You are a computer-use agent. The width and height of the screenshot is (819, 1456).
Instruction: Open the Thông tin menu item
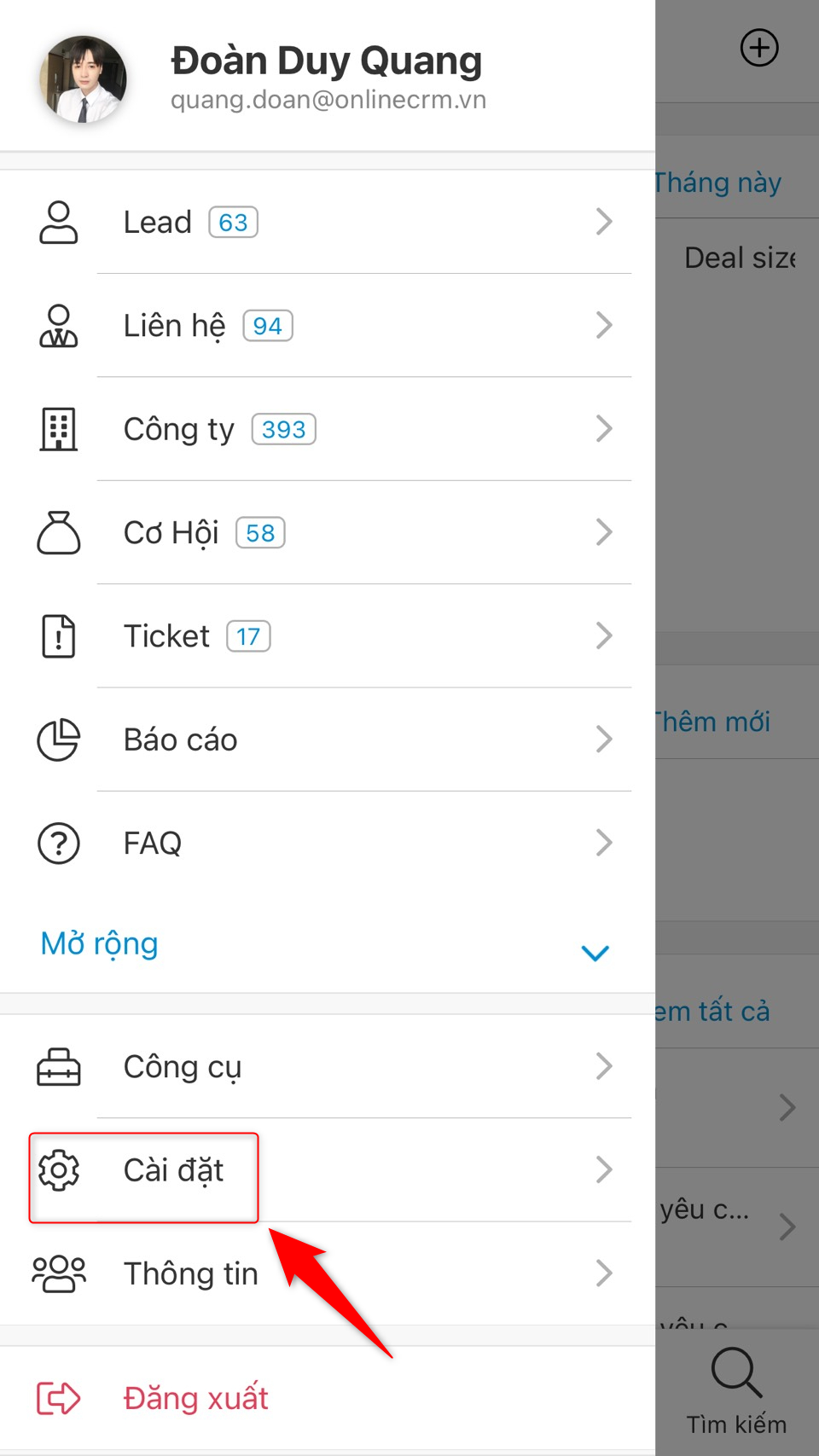pos(191,1273)
